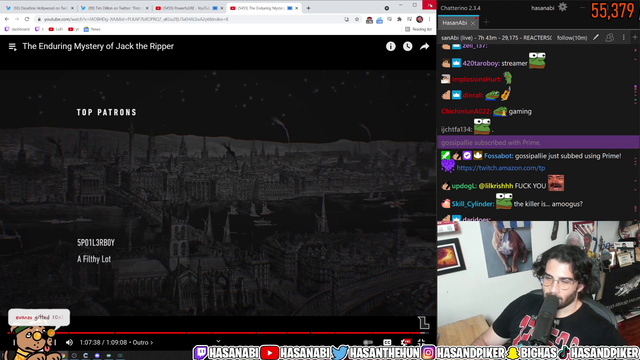Go forward in Chrome browser

click(17, 19)
